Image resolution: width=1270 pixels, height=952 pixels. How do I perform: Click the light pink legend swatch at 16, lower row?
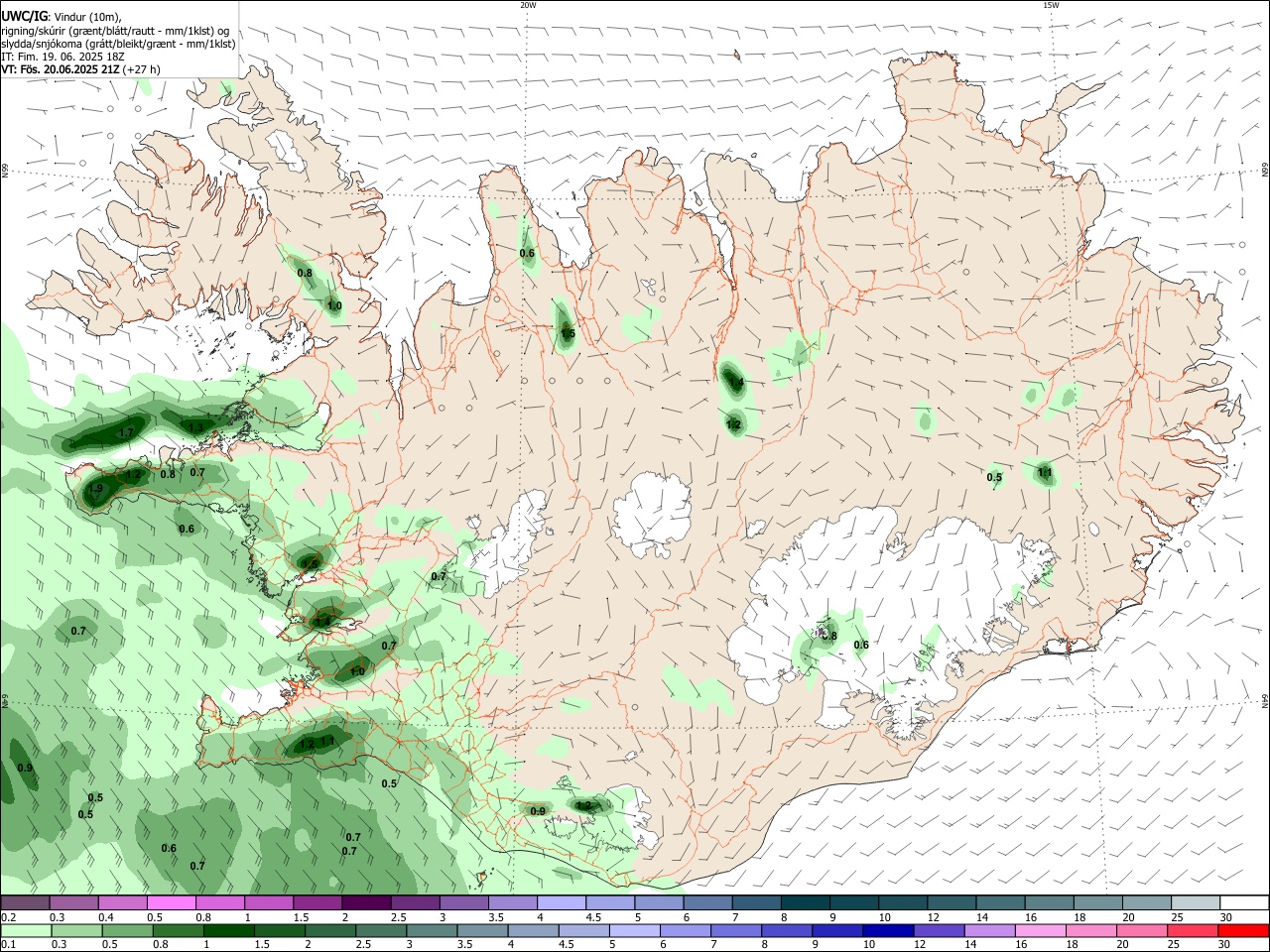[1040, 931]
